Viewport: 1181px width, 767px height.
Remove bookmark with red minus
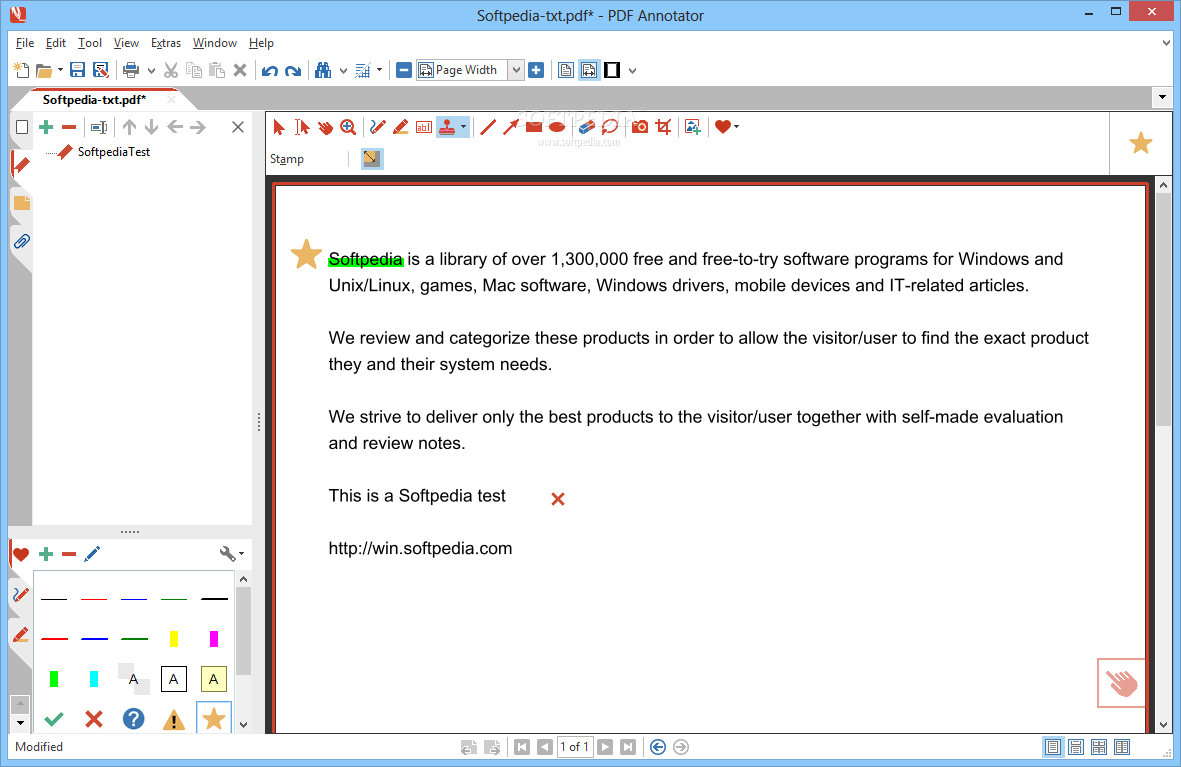(x=69, y=127)
